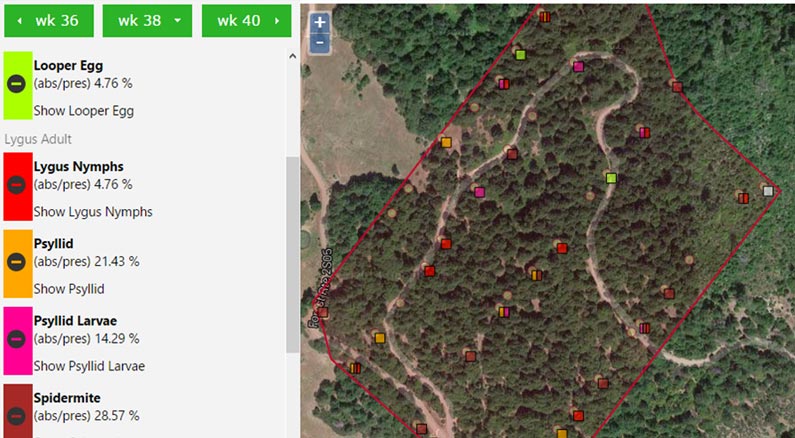Viewport: 795px width, 438px height.
Task: Select the magenta marker near the road top
Action: point(579,67)
